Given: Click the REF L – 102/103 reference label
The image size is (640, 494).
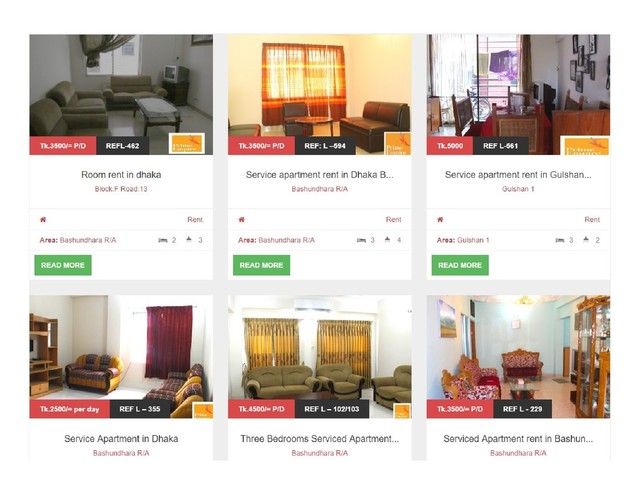Looking at the screenshot, I should [x=332, y=409].
